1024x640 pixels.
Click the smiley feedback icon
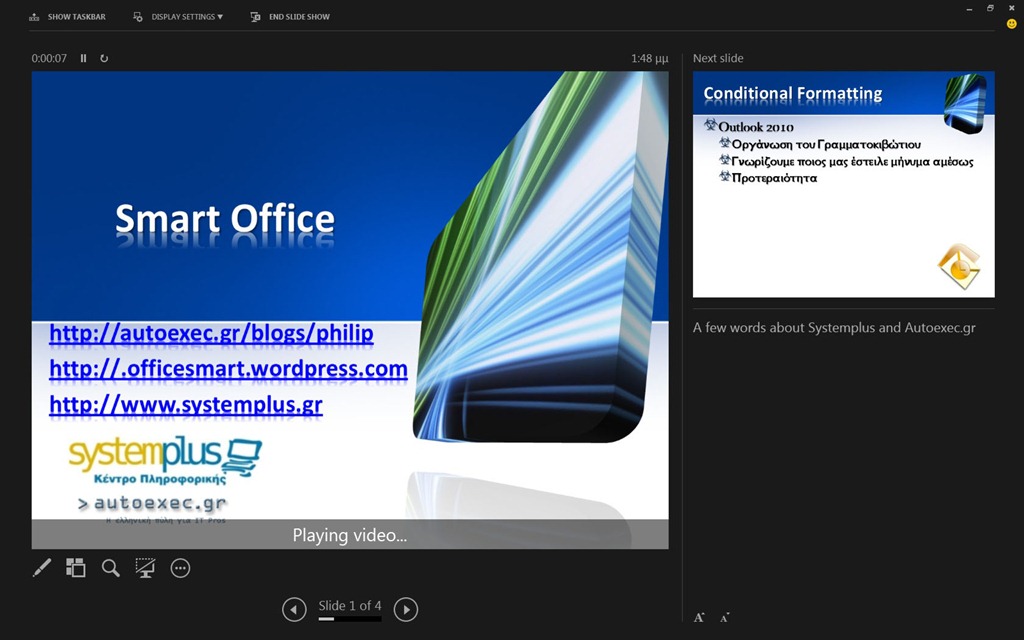coord(1012,24)
